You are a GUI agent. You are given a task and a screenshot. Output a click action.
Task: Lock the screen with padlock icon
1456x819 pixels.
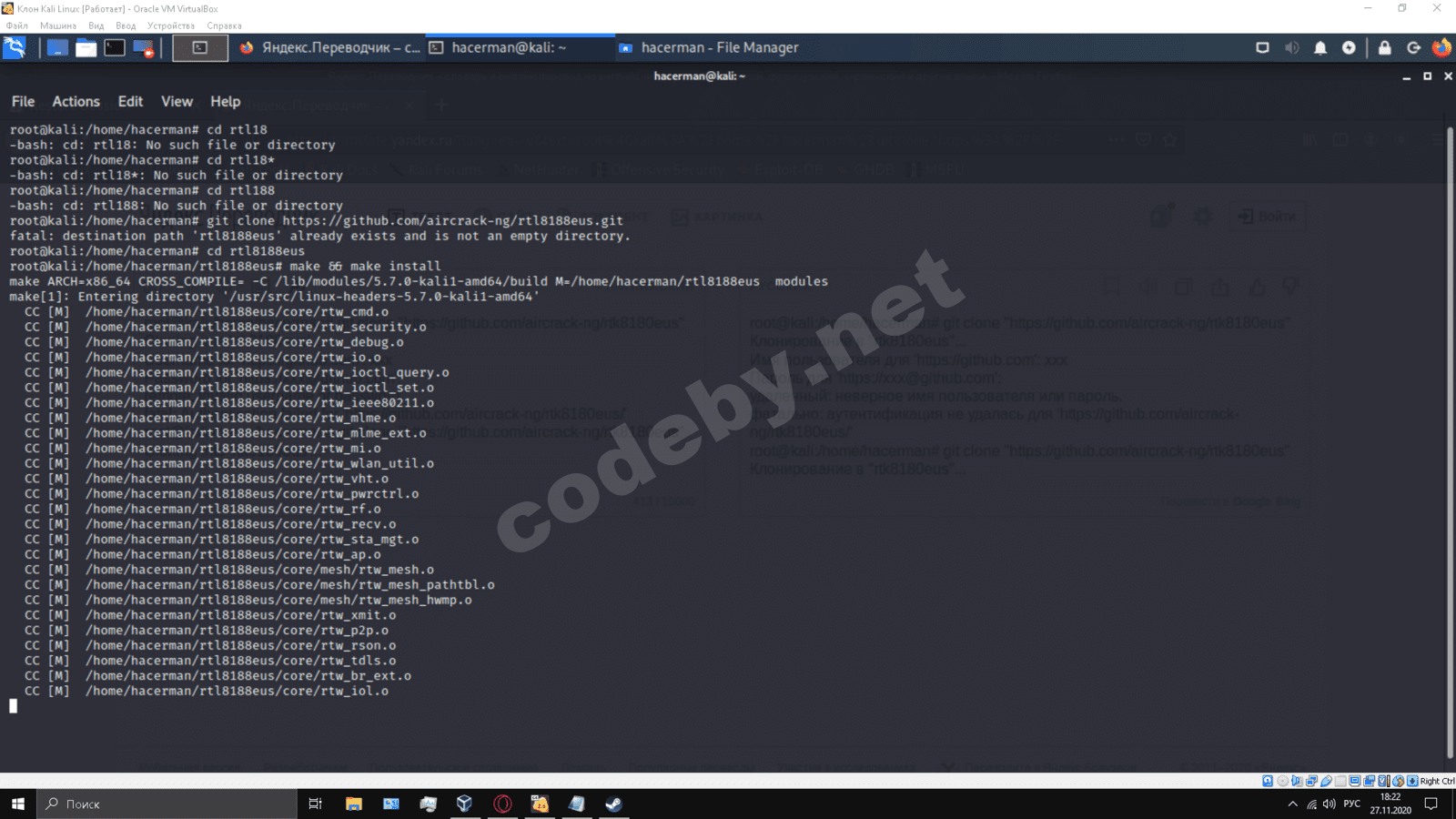click(1384, 47)
